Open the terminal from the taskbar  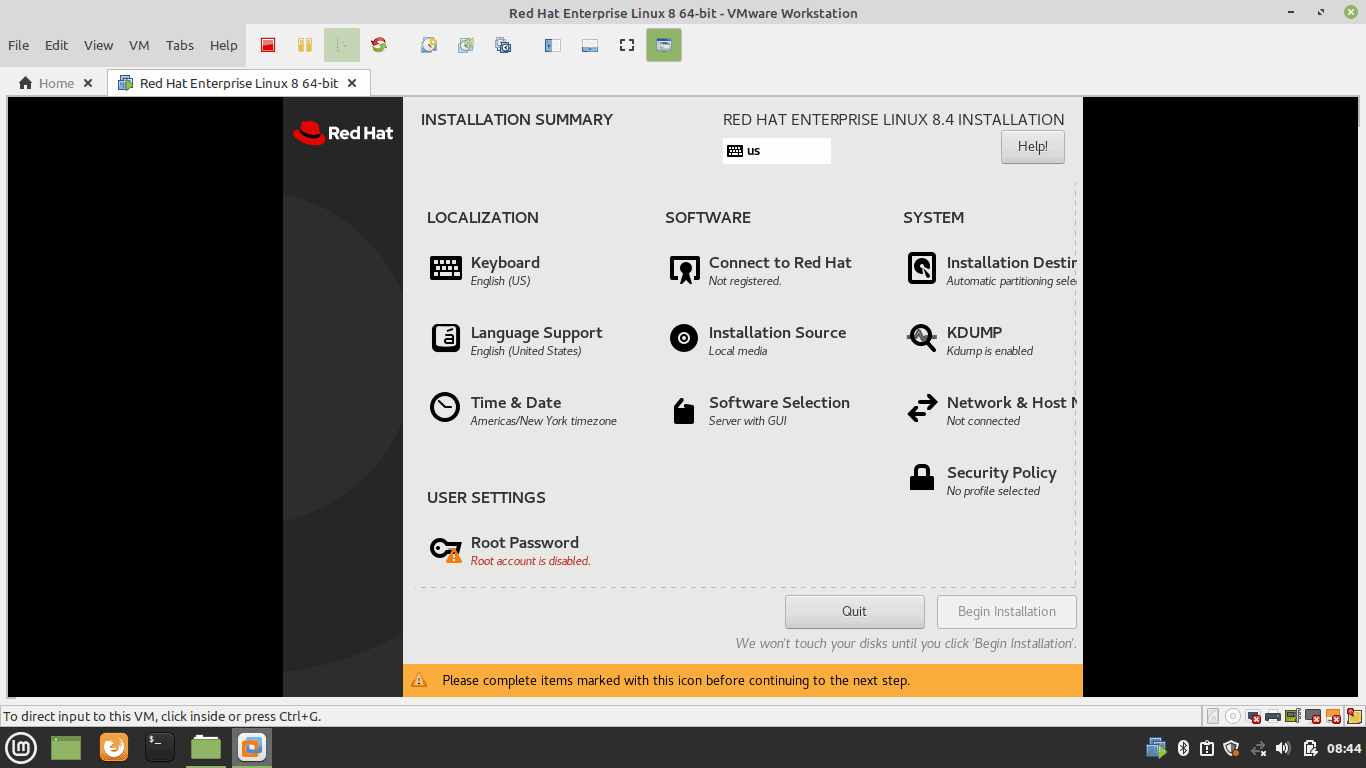[160, 747]
